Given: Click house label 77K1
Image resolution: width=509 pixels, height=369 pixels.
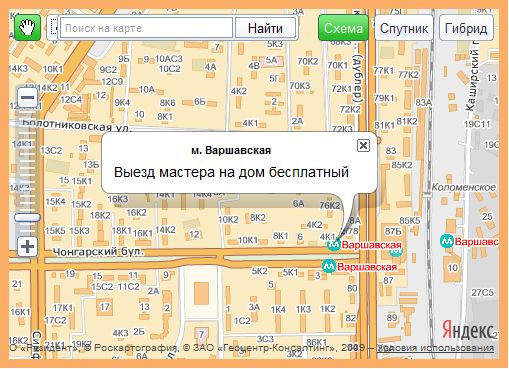Looking at the screenshot, I should pyautogui.click(x=384, y=71).
